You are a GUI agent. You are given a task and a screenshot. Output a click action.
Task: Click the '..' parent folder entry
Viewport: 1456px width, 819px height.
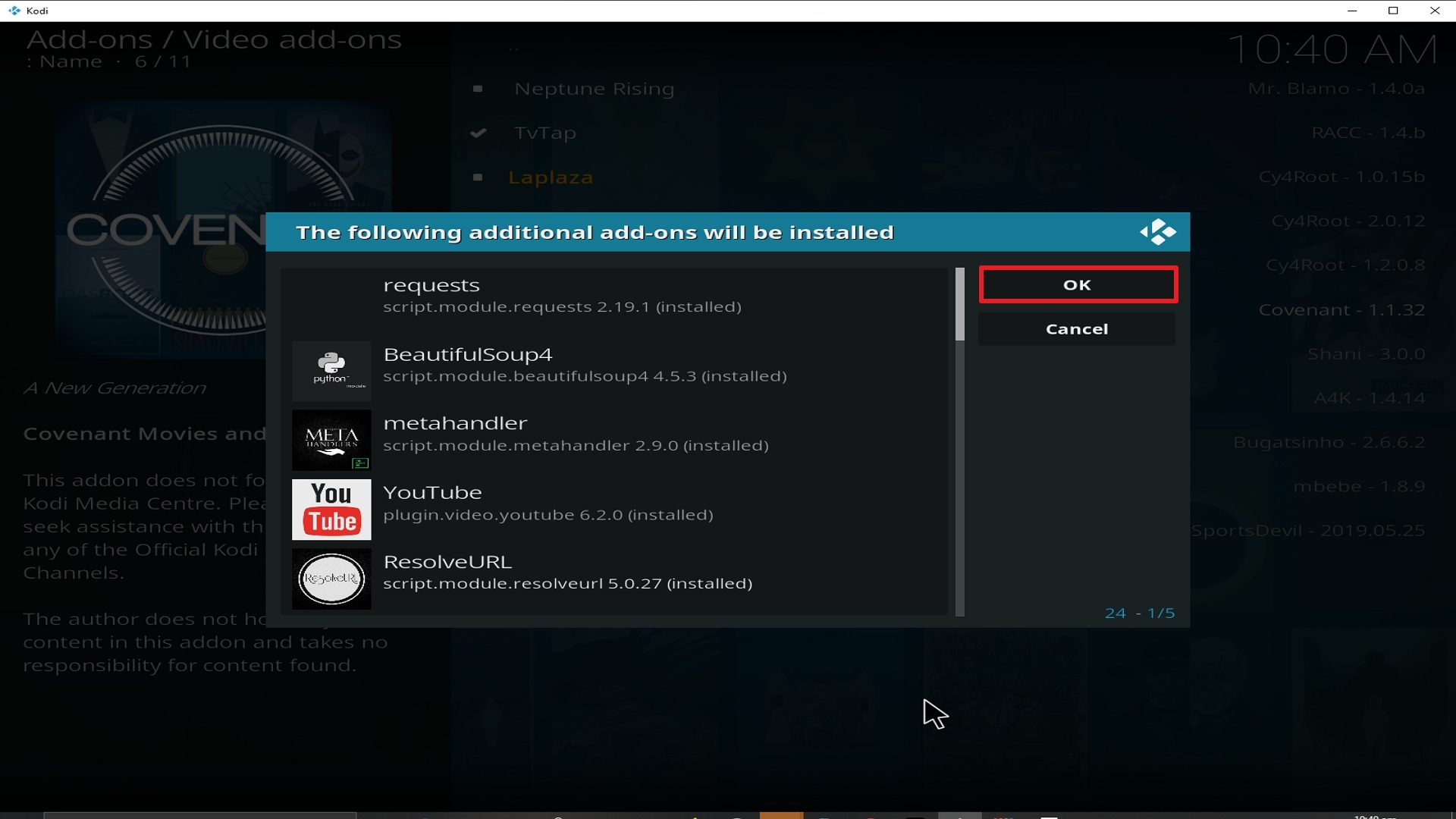[x=513, y=49]
